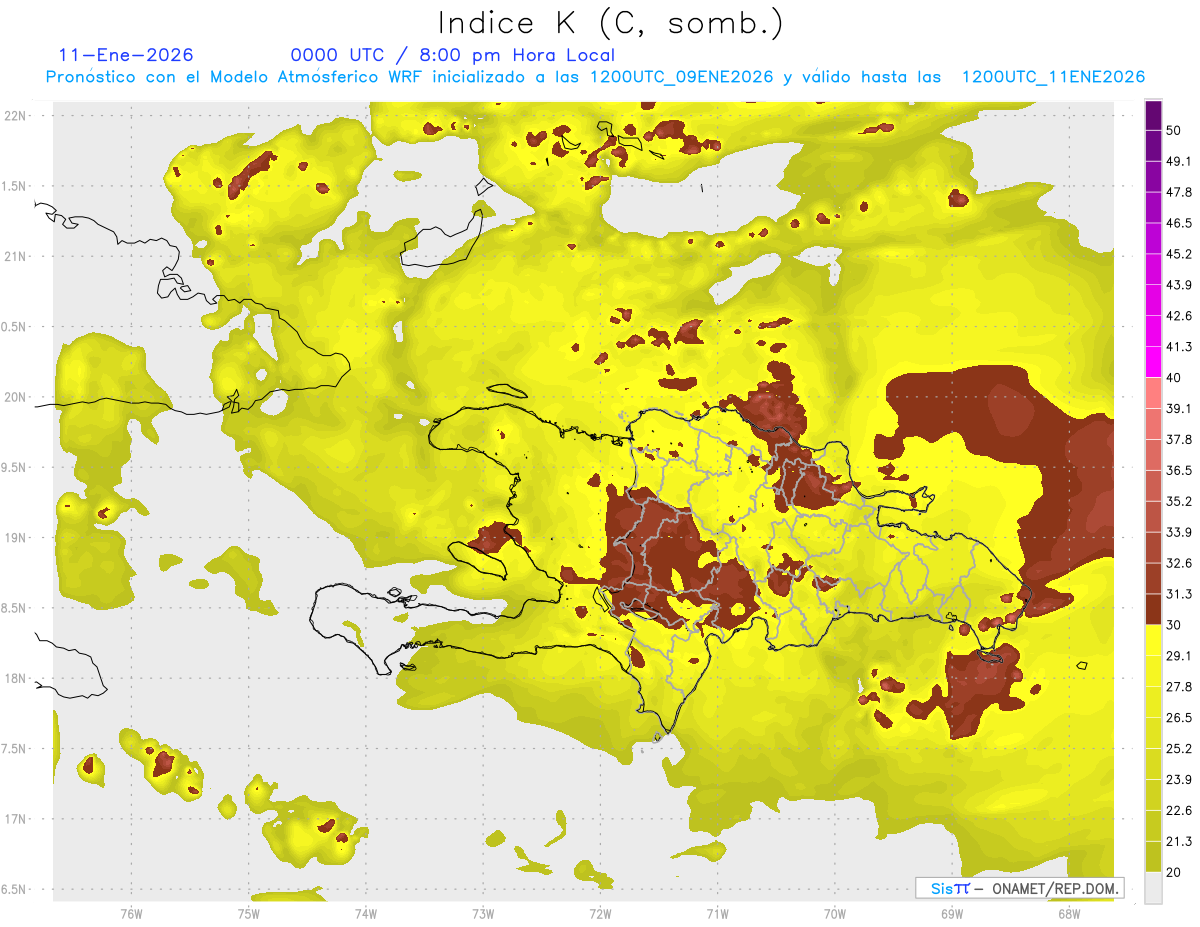Click the colorbar value '41.3'
The height and width of the screenshot is (927, 1200).
coord(1179,347)
